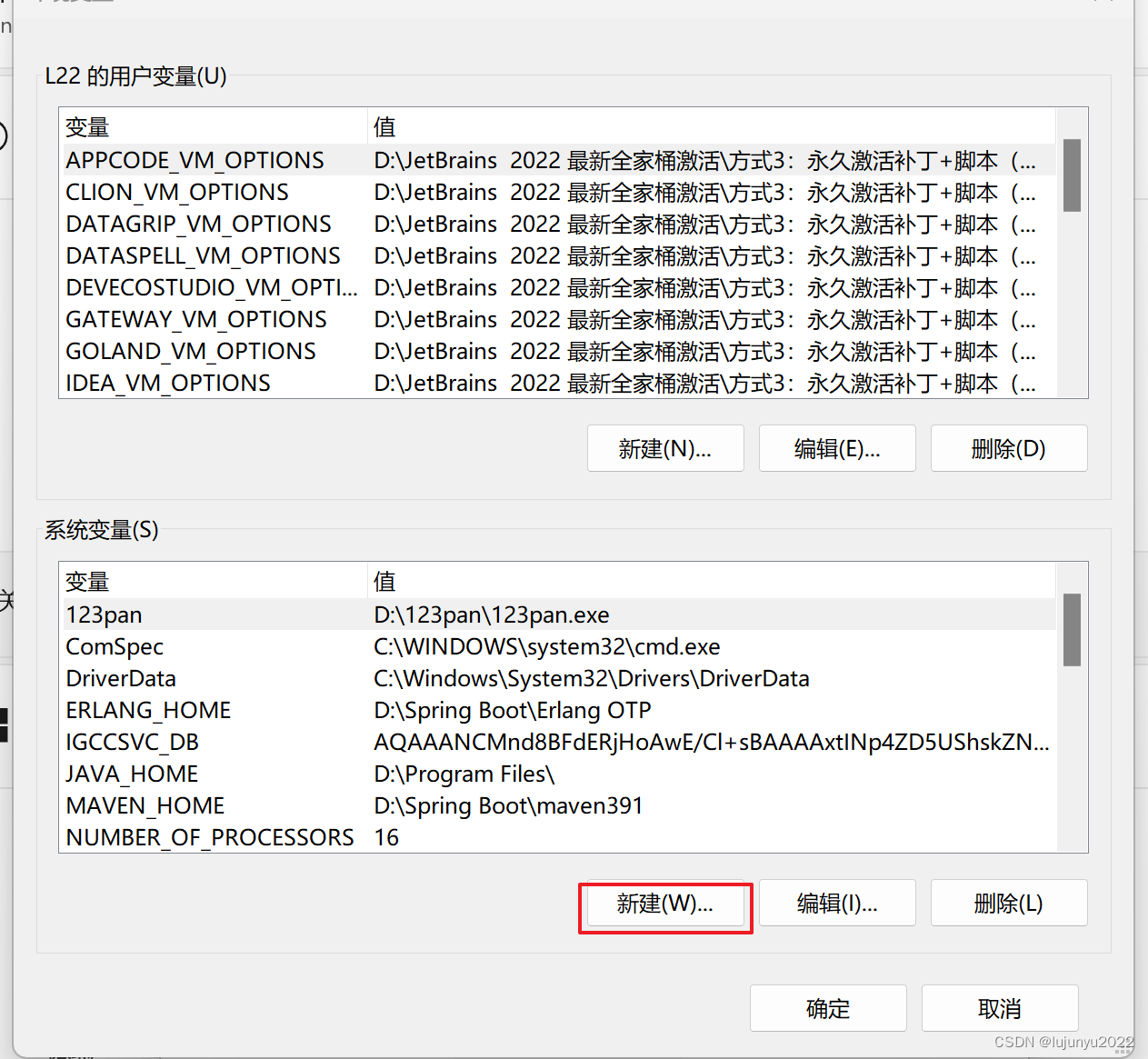Click the JetBrains path value of IDEA_VM_OPTIONS
Screen dimensions: 1148x1059
[x=705, y=383]
